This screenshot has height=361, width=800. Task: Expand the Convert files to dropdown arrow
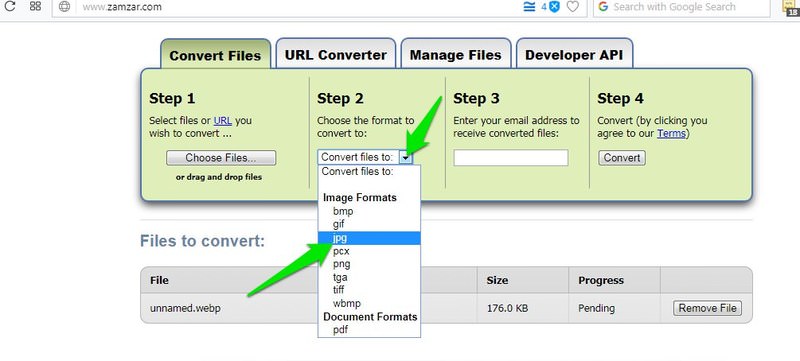(406, 158)
